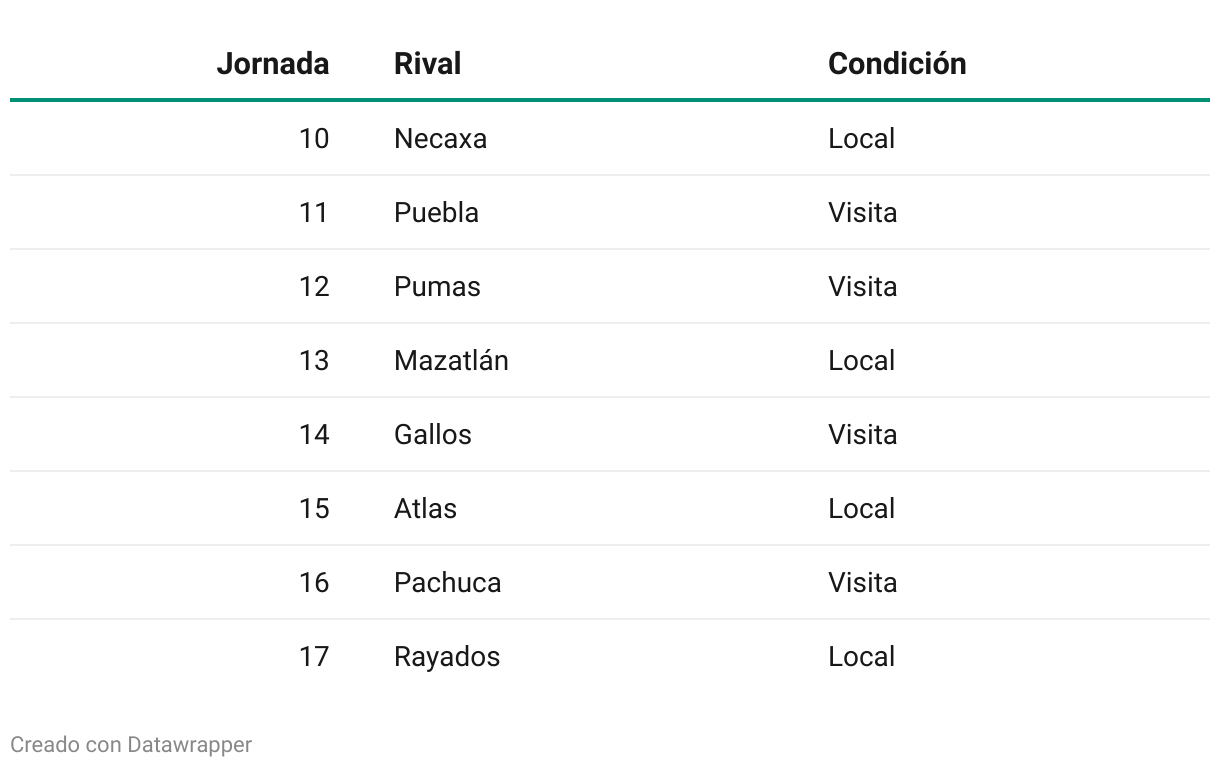Click the Gallos rival name
This screenshot has width=1220, height=768.
432,434
